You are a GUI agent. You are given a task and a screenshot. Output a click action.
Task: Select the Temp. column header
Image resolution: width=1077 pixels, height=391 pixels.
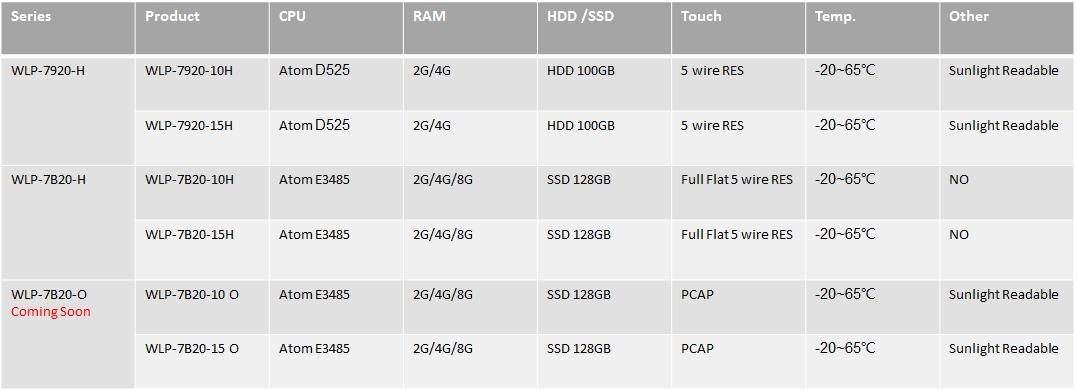872,28
